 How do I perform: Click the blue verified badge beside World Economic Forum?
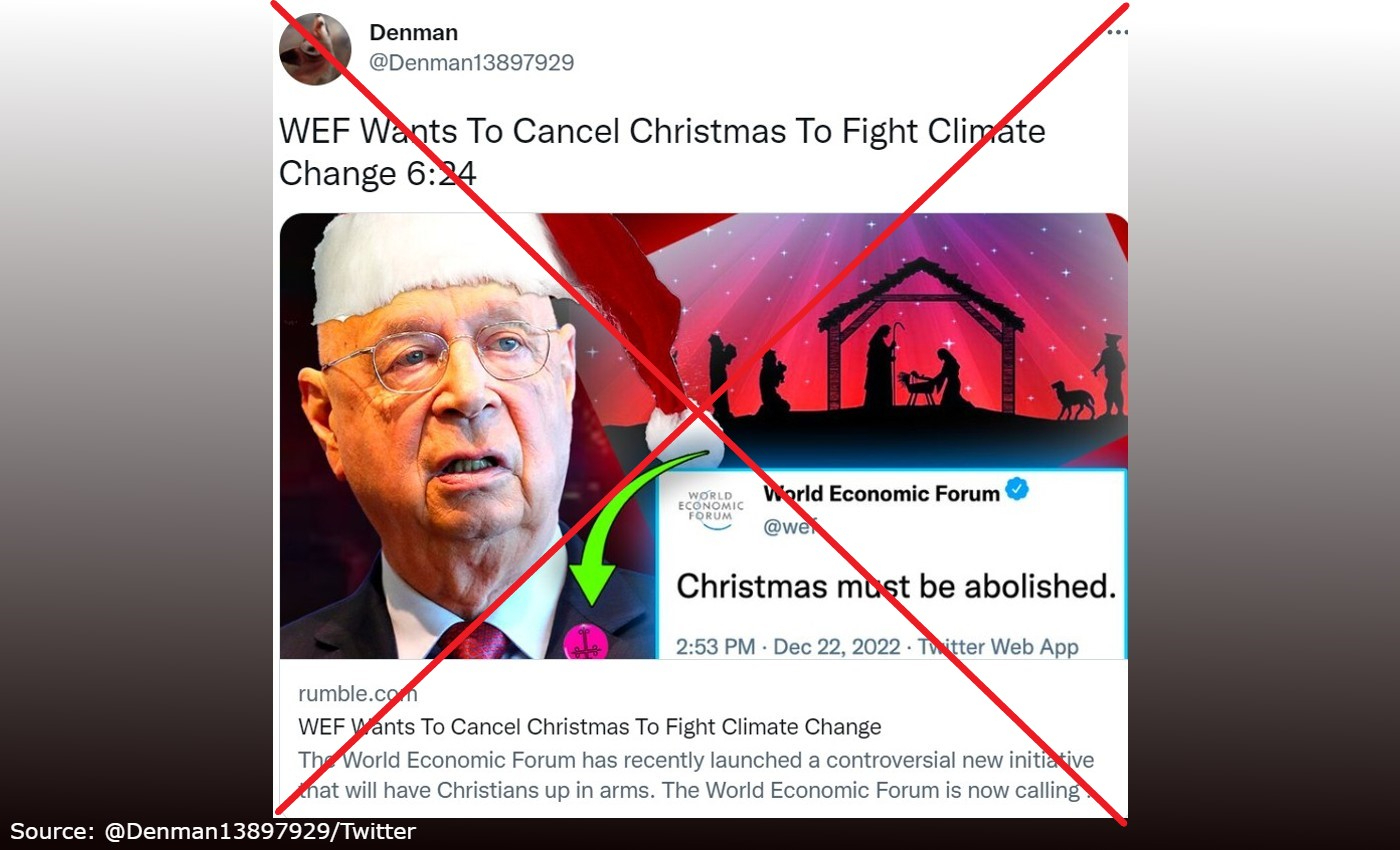click(x=1017, y=491)
